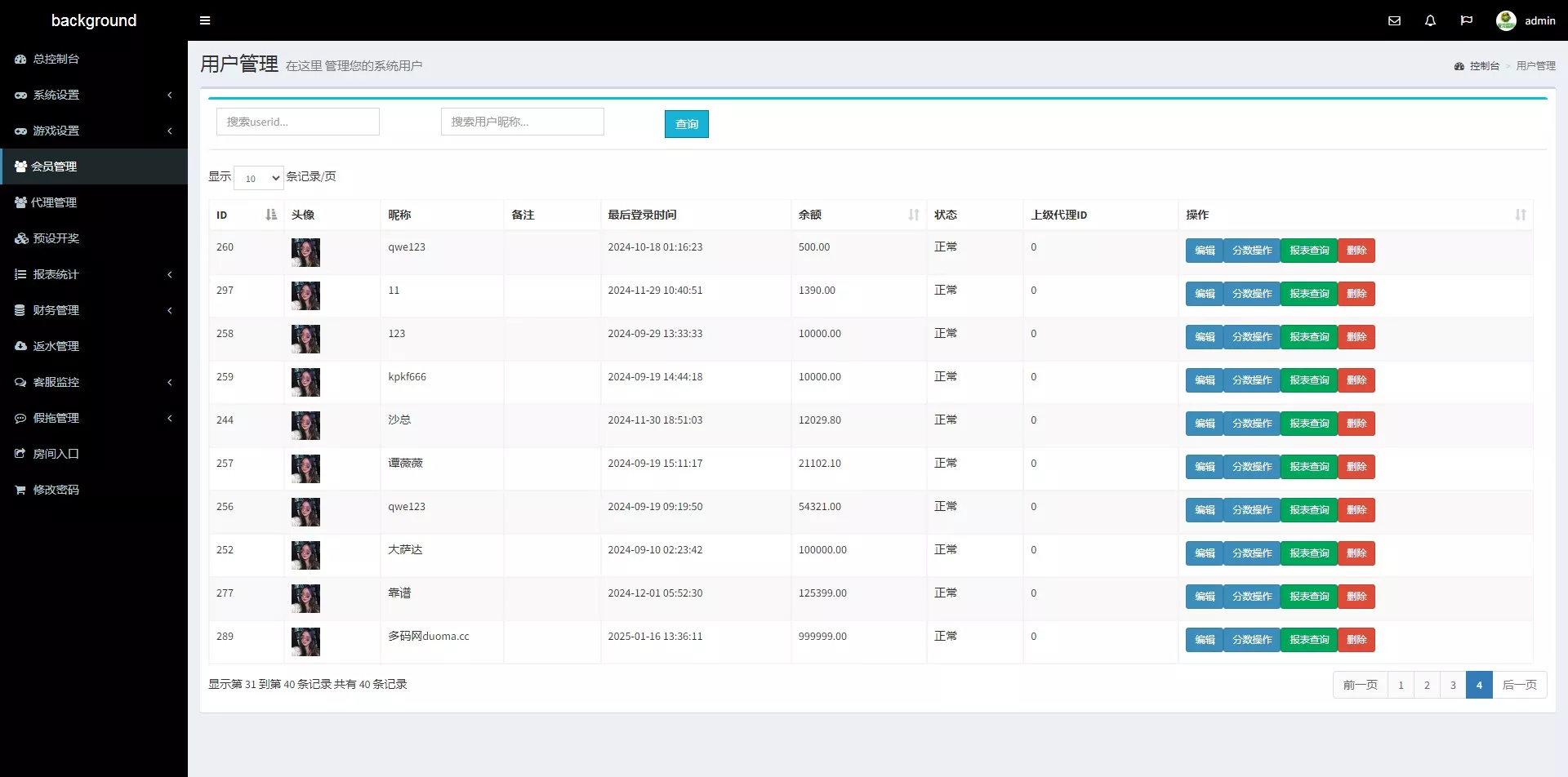Click sort icon in 操作 column header
Image resolution: width=1568 pixels, height=777 pixels.
[x=1520, y=215]
